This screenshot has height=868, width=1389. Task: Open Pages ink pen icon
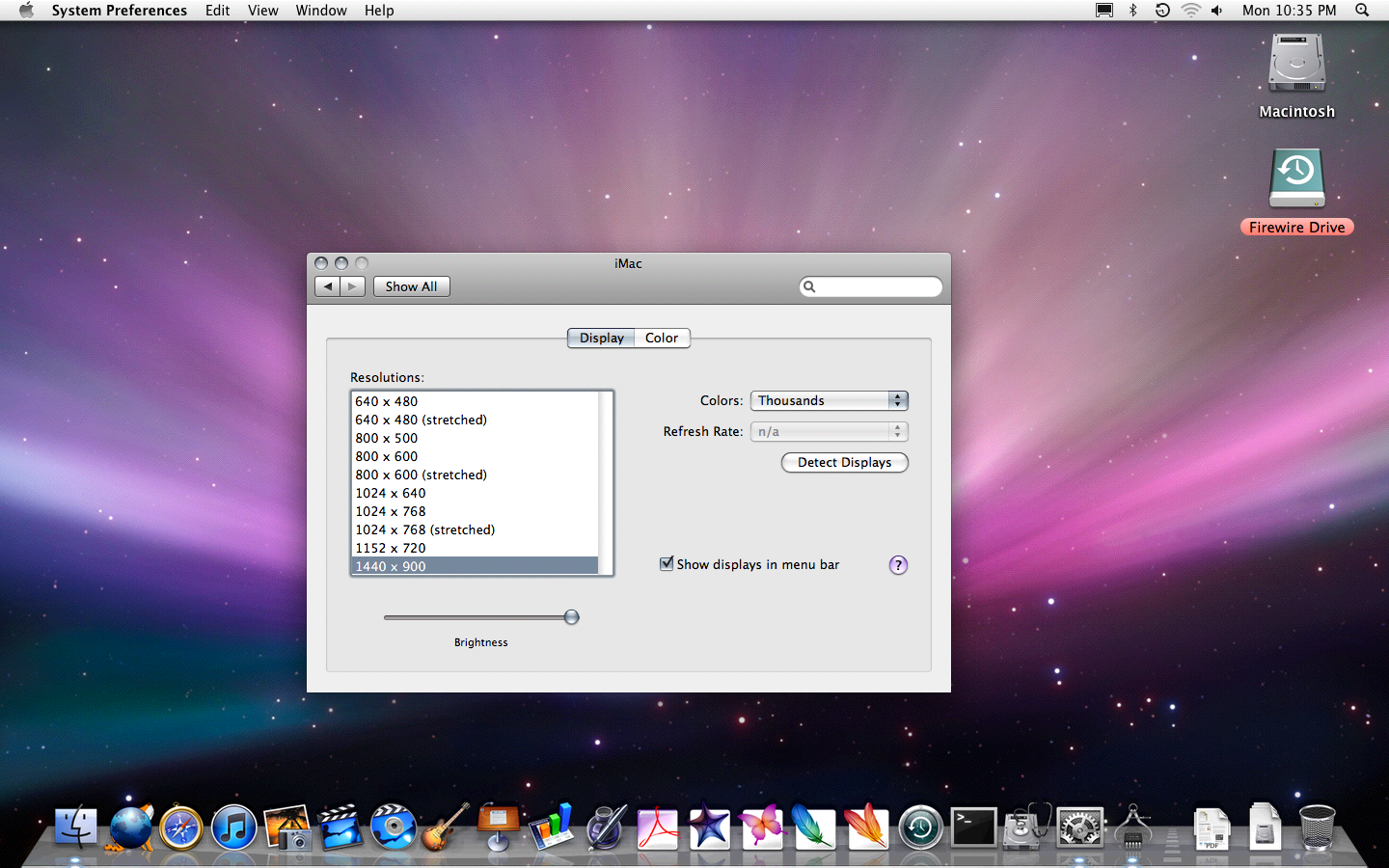606,827
